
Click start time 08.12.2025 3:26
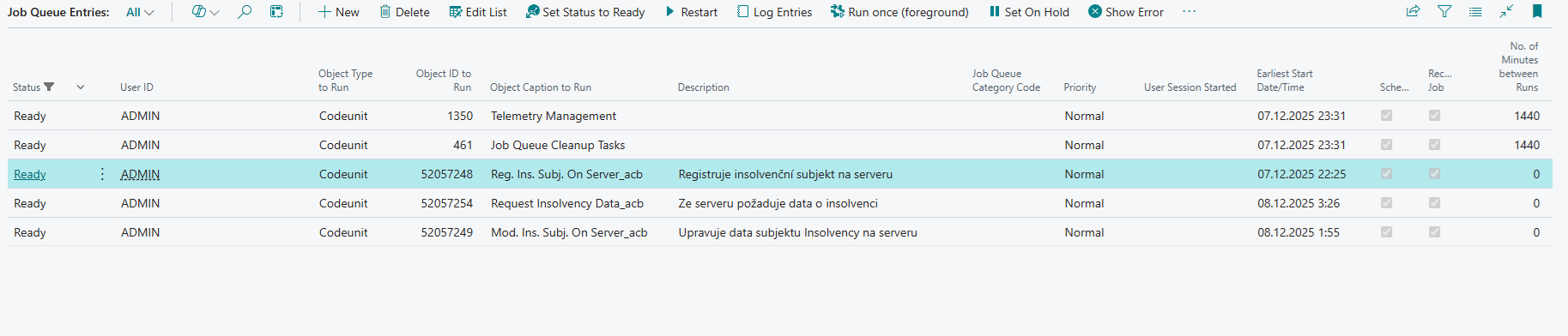tap(1299, 203)
